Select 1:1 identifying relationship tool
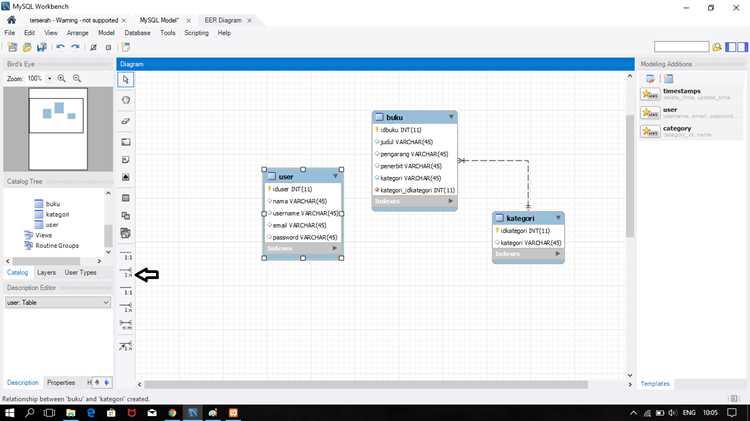The image size is (750, 421). click(x=126, y=289)
